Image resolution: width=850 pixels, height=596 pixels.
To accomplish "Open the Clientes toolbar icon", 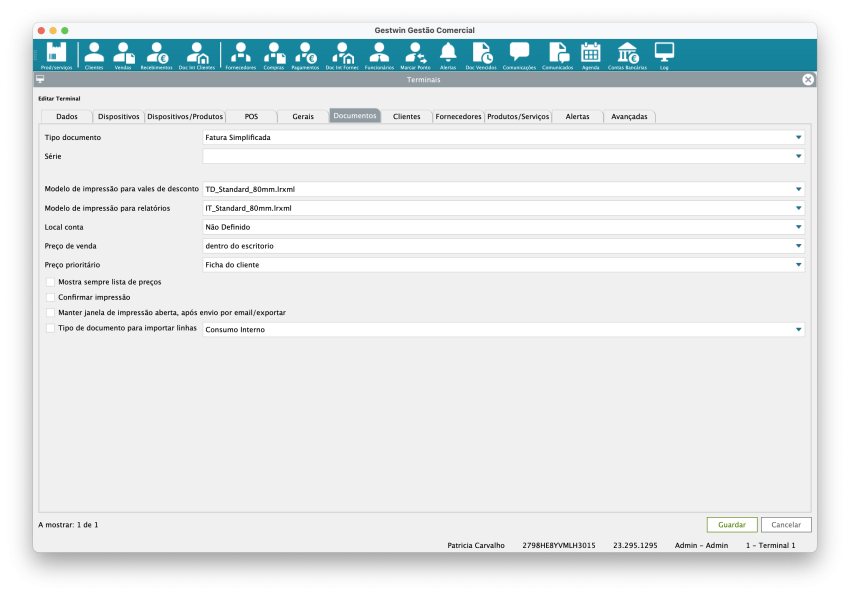I will coord(93,55).
